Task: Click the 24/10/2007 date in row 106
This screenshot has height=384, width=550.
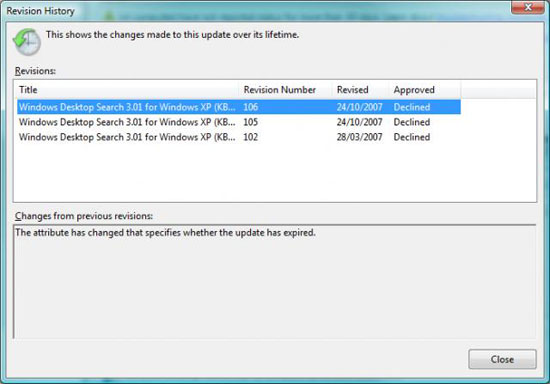Action: (360, 107)
